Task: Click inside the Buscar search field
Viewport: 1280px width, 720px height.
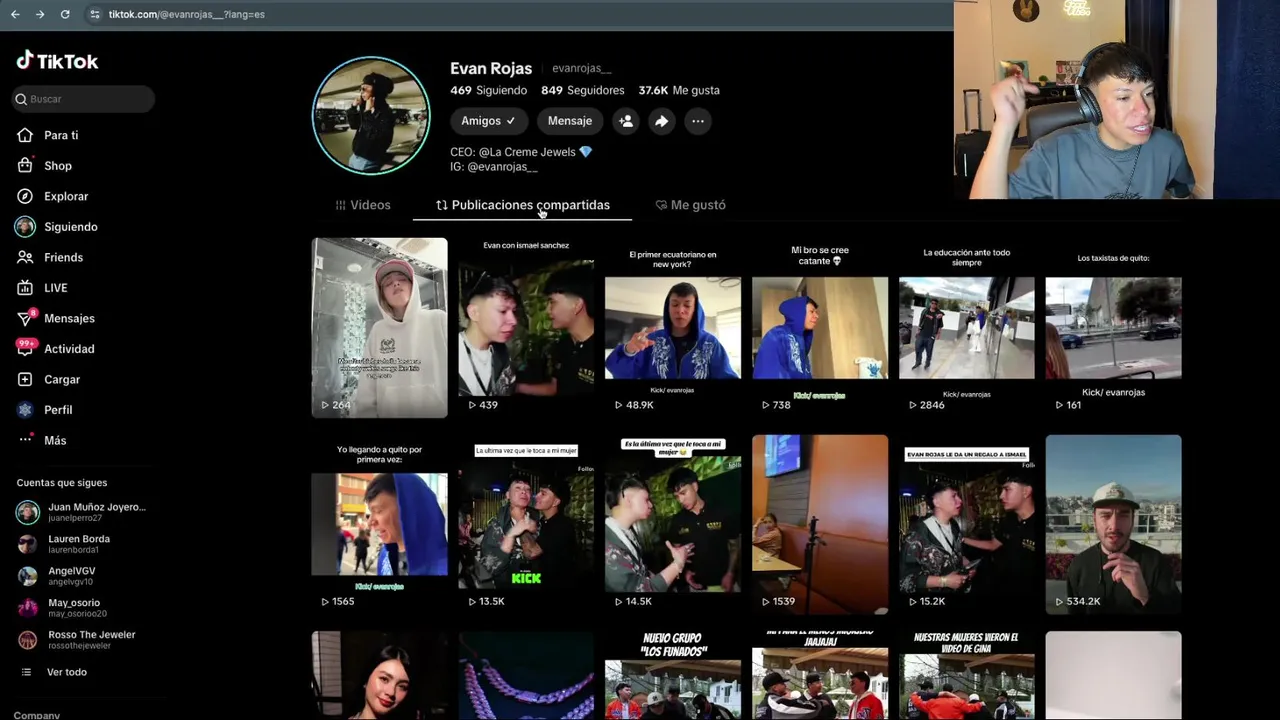Action: (x=84, y=99)
